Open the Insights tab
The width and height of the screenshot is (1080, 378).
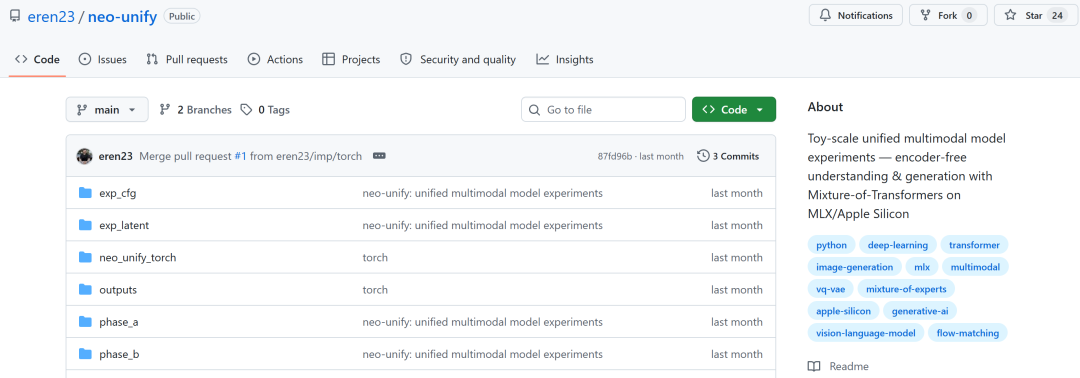[565, 59]
